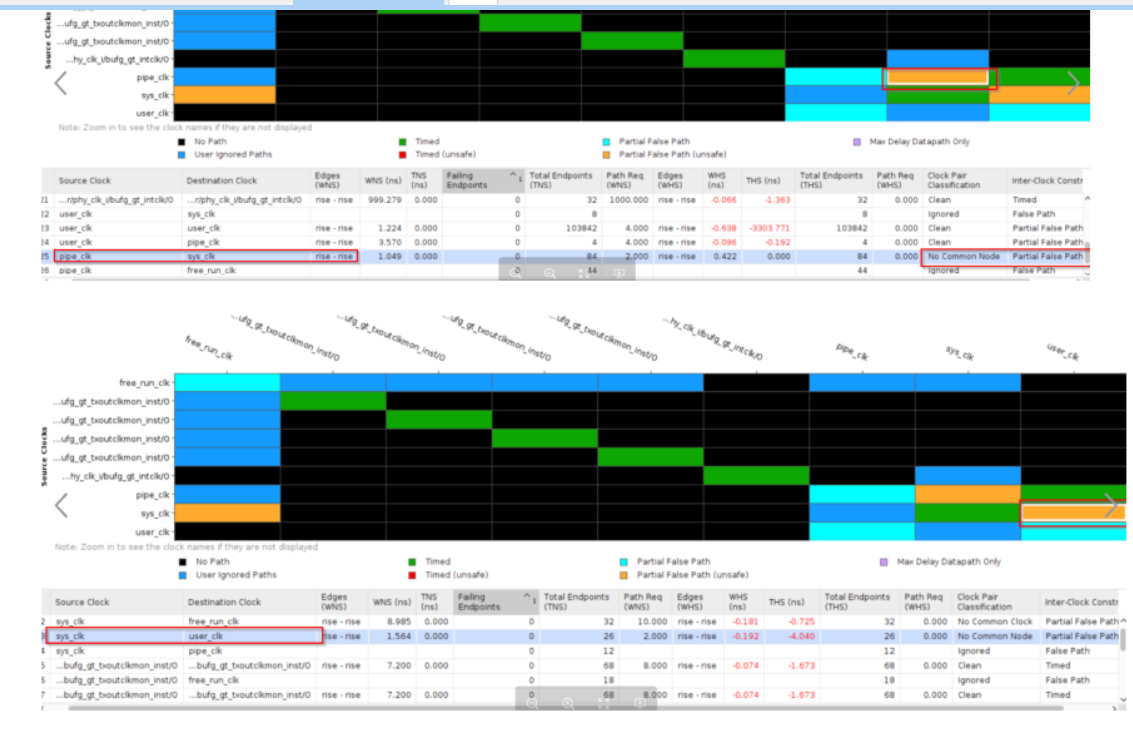This screenshot has width=1133, height=731.
Task: Click fullscreen arrows icon on lower image overlay
Action: [x=604, y=703]
